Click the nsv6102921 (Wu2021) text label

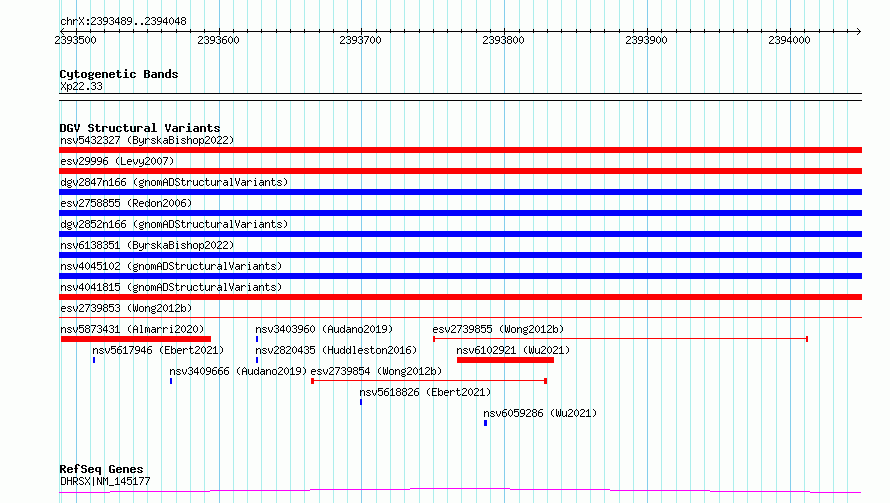click(x=513, y=350)
